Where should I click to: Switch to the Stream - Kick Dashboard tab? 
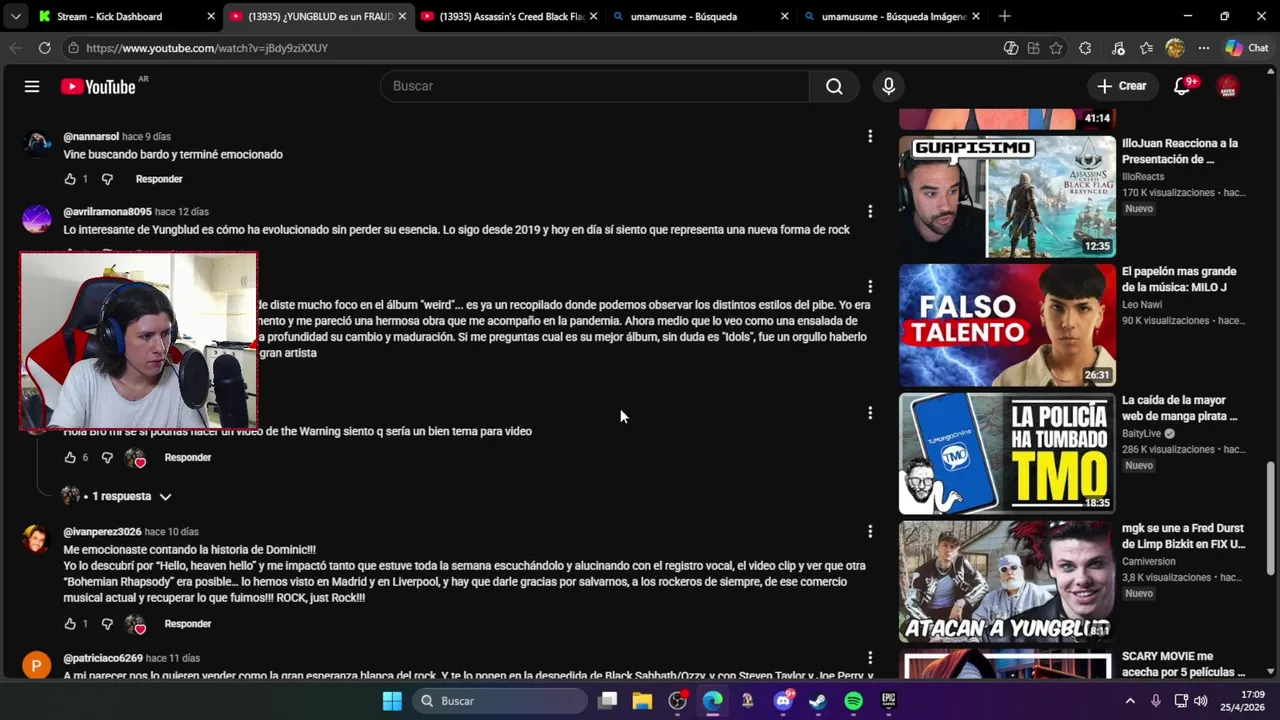126,16
